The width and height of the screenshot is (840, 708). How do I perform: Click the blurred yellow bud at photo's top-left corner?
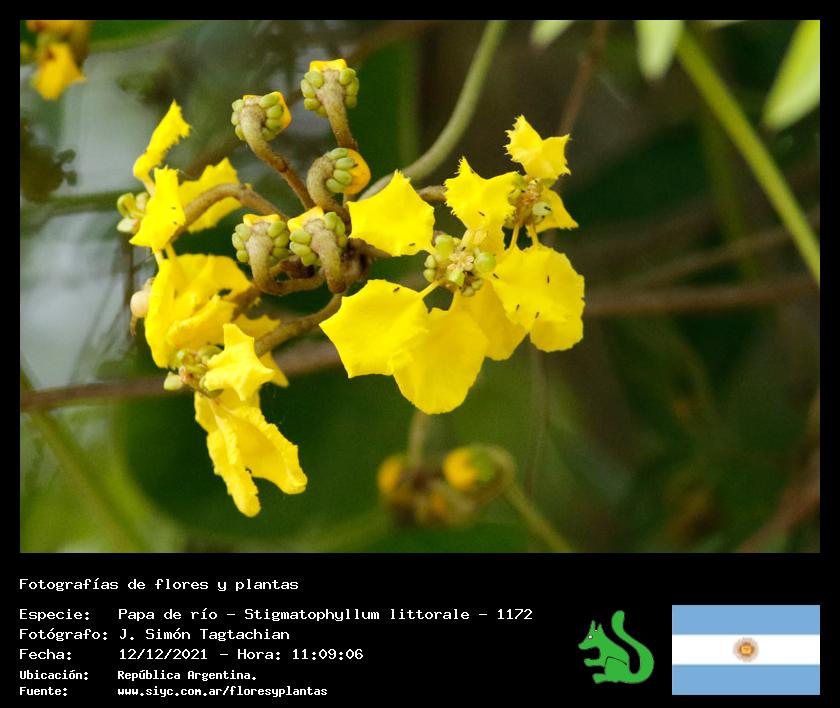click(56, 65)
